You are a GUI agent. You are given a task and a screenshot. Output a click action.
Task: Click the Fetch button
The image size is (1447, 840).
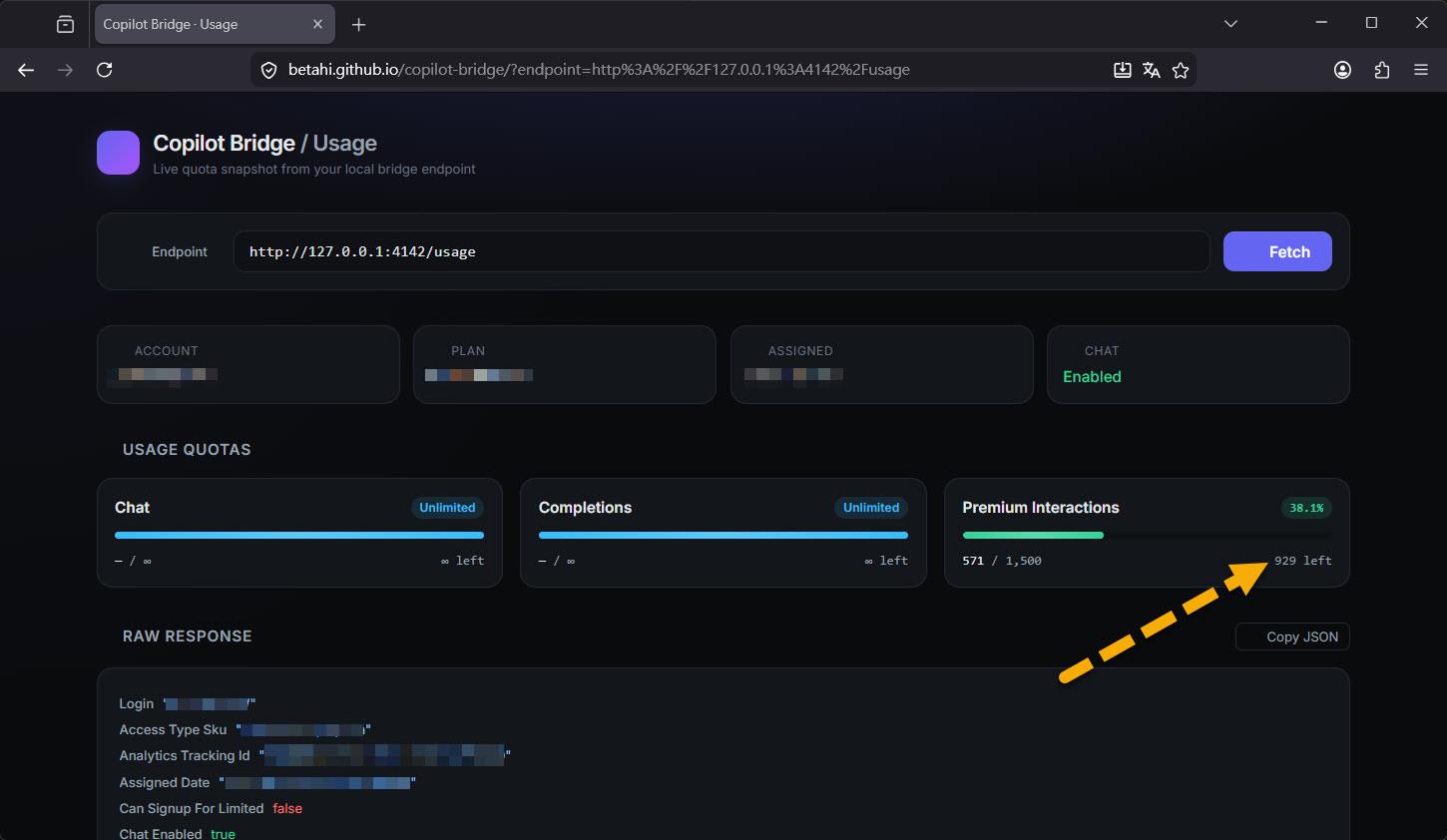pos(1277,251)
